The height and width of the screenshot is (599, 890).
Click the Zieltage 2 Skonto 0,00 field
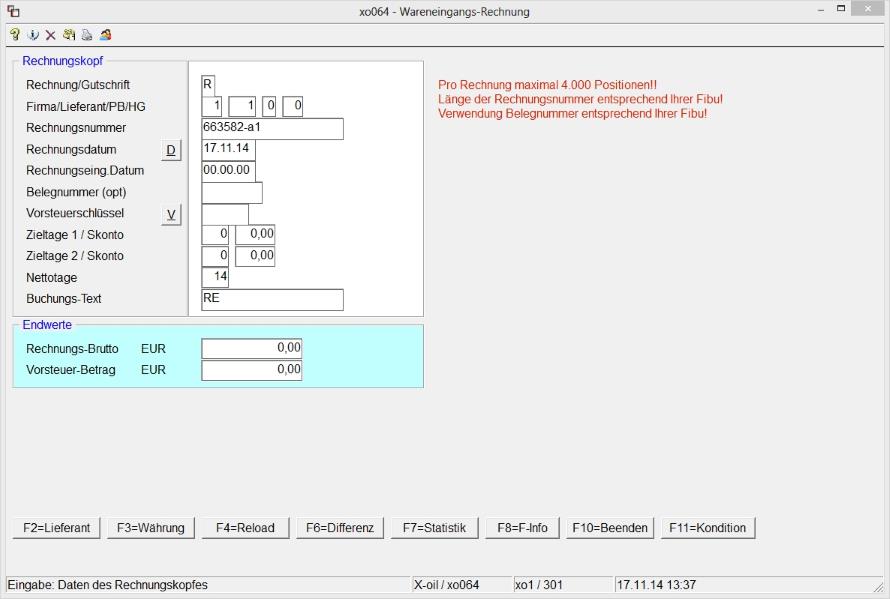click(x=255, y=256)
